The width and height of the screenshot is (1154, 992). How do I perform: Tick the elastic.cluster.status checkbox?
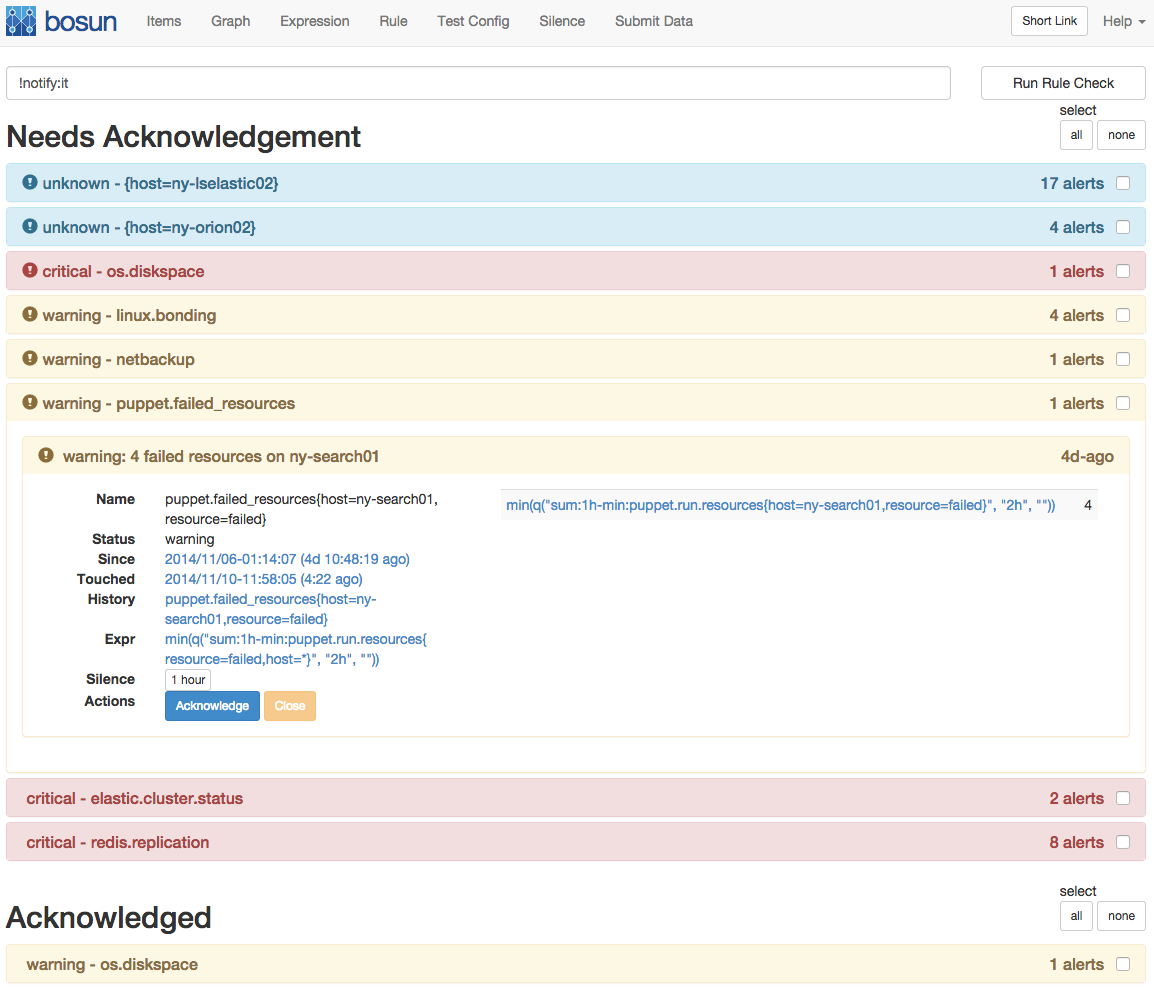coord(1123,798)
